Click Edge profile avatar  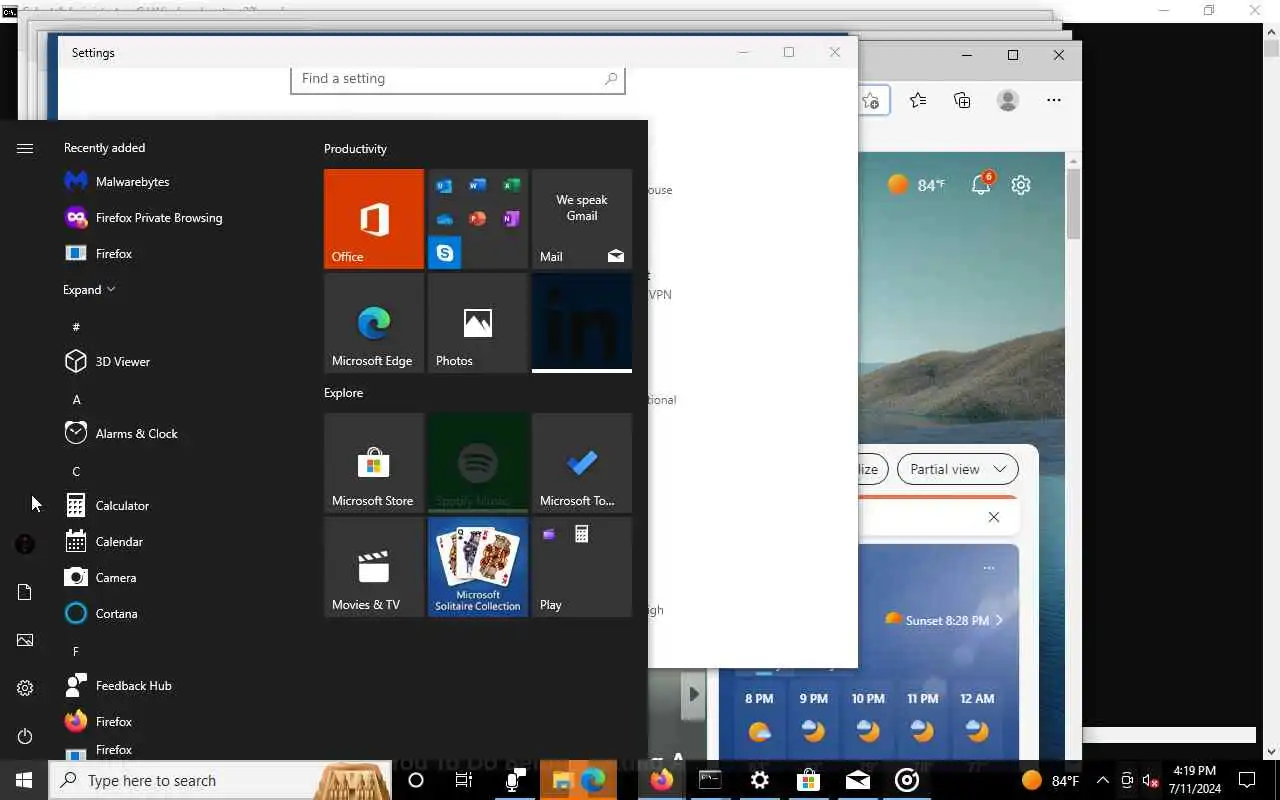coord(1008,100)
